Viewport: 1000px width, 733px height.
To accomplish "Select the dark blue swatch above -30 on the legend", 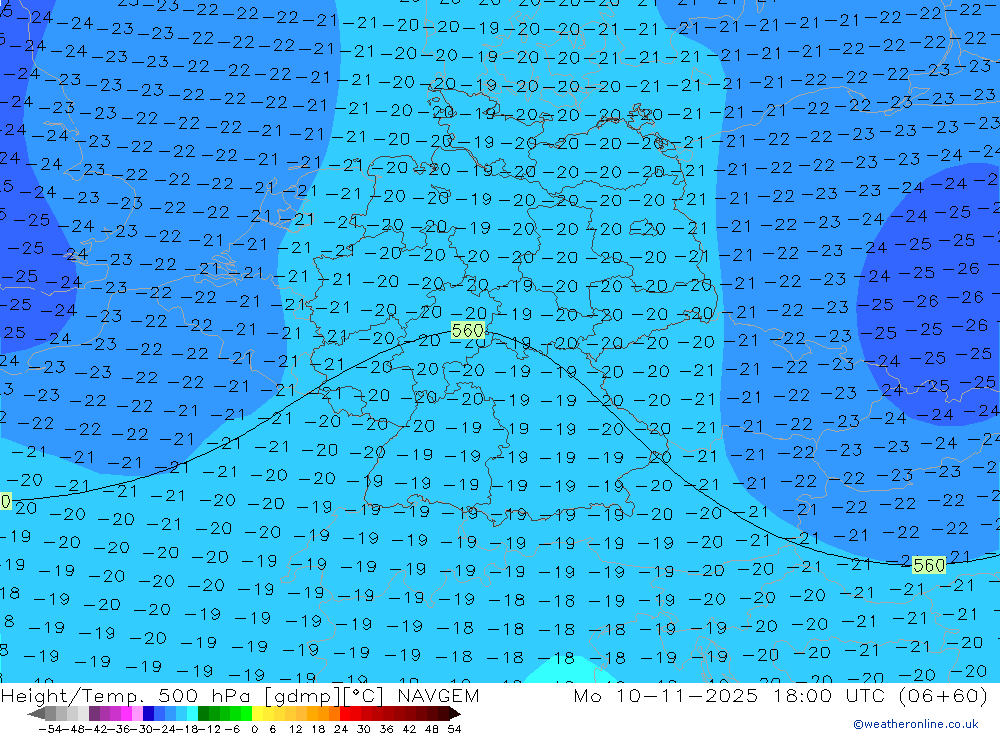I will (x=148, y=714).
